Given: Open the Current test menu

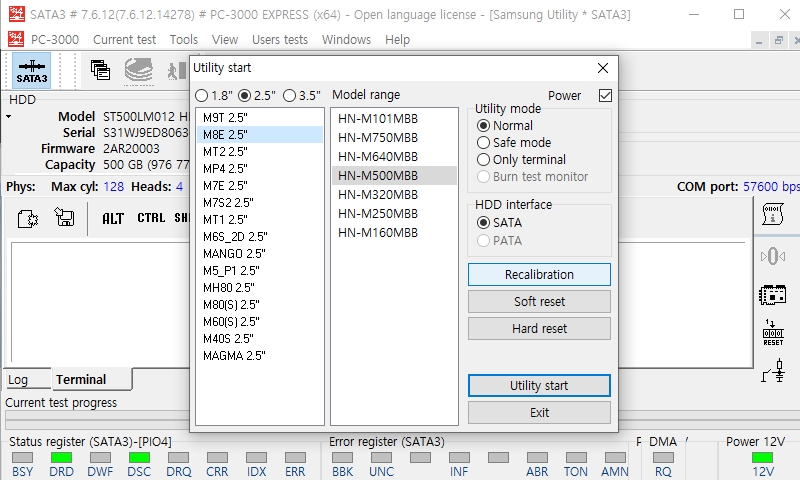Looking at the screenshot, I should click(x=124, y=39).
